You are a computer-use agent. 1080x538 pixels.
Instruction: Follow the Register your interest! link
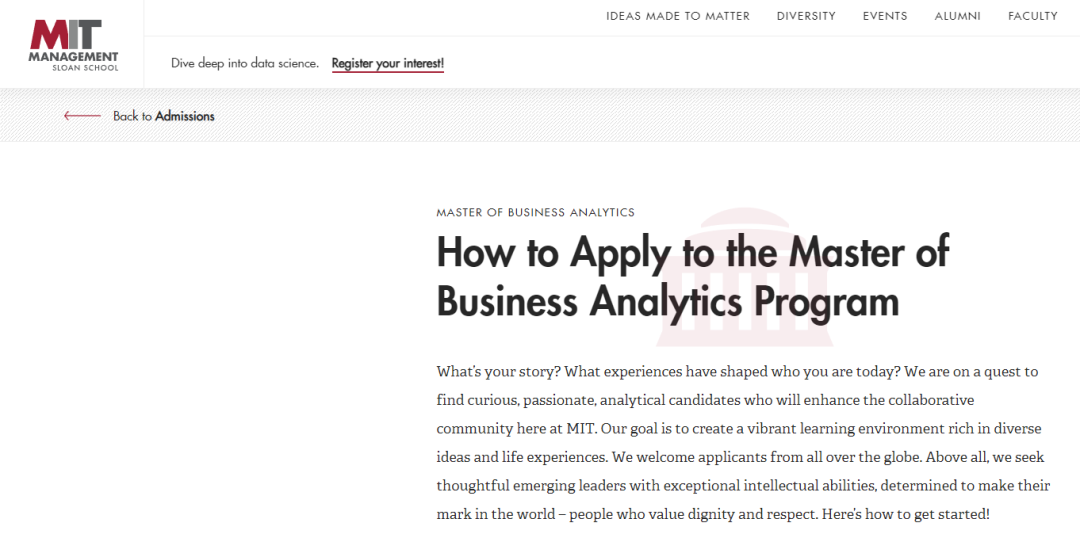388,63
